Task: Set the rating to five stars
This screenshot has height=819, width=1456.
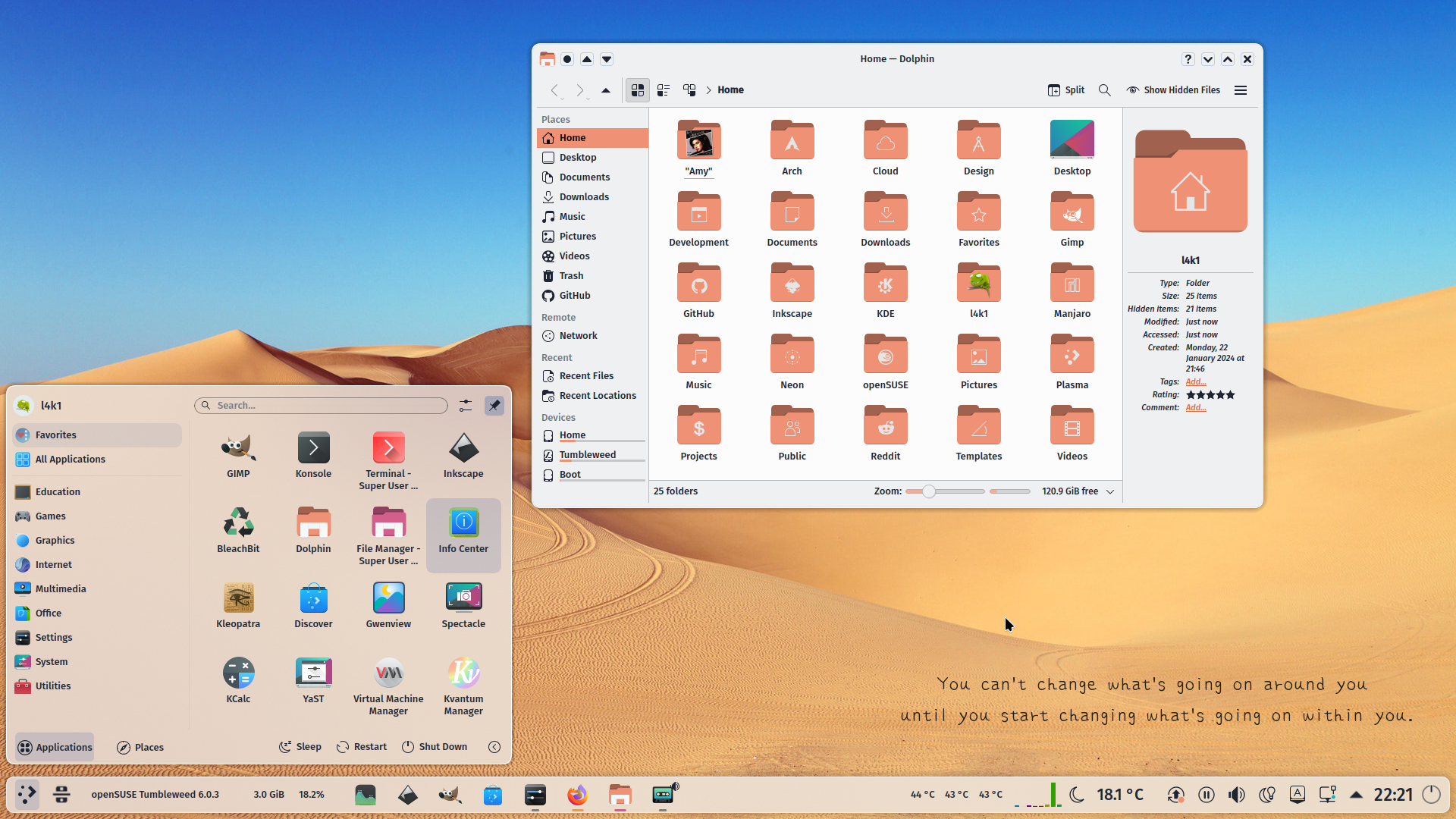Action: pyautogui.click(x=1230, y=395)
